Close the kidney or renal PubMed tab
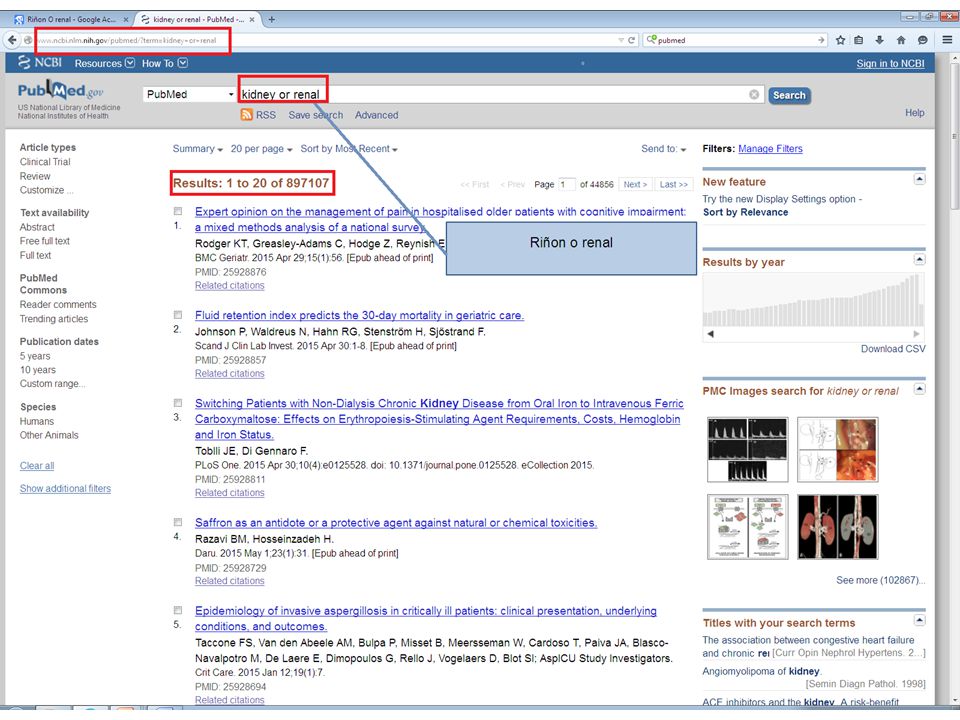This screenshot has height=720, width=960. [252, 20]
